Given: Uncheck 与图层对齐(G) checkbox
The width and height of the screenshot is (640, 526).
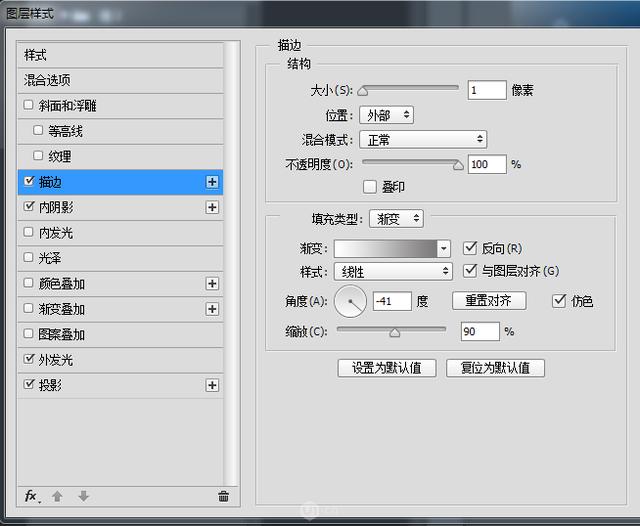Looking at the screenshot, I should coord(470,270).
